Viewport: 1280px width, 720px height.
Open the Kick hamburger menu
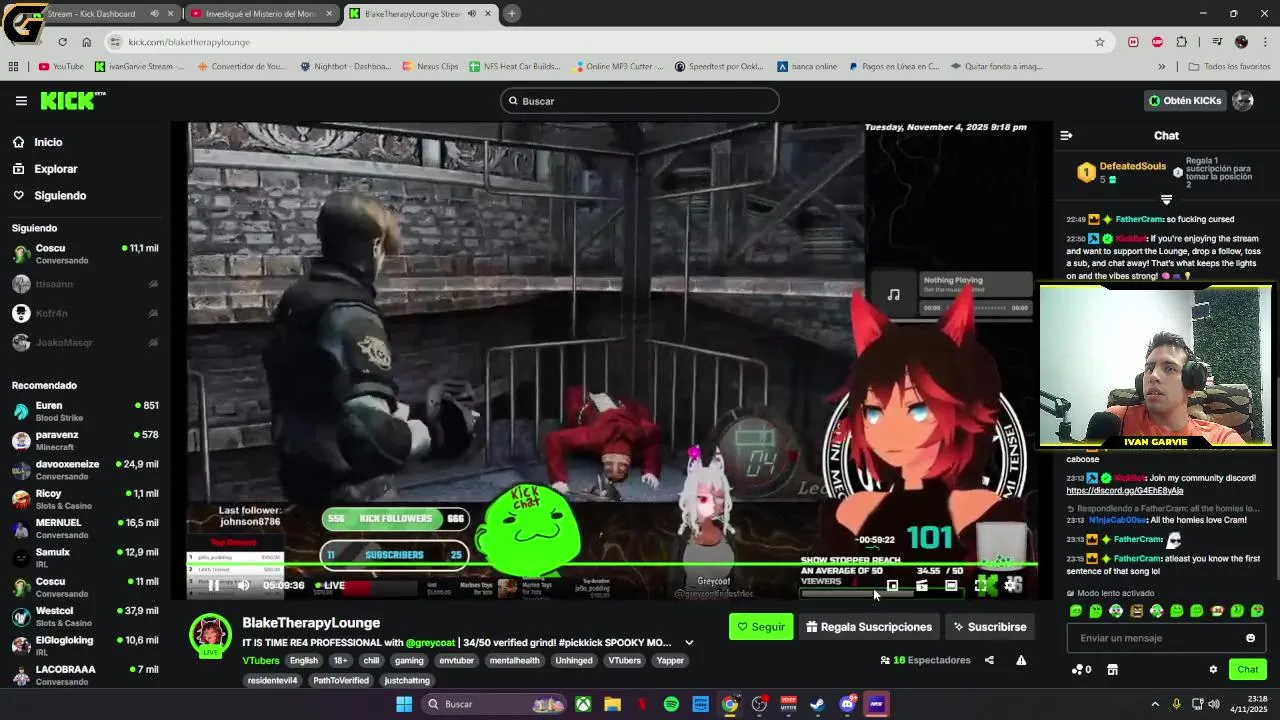[x=21, y=101]
